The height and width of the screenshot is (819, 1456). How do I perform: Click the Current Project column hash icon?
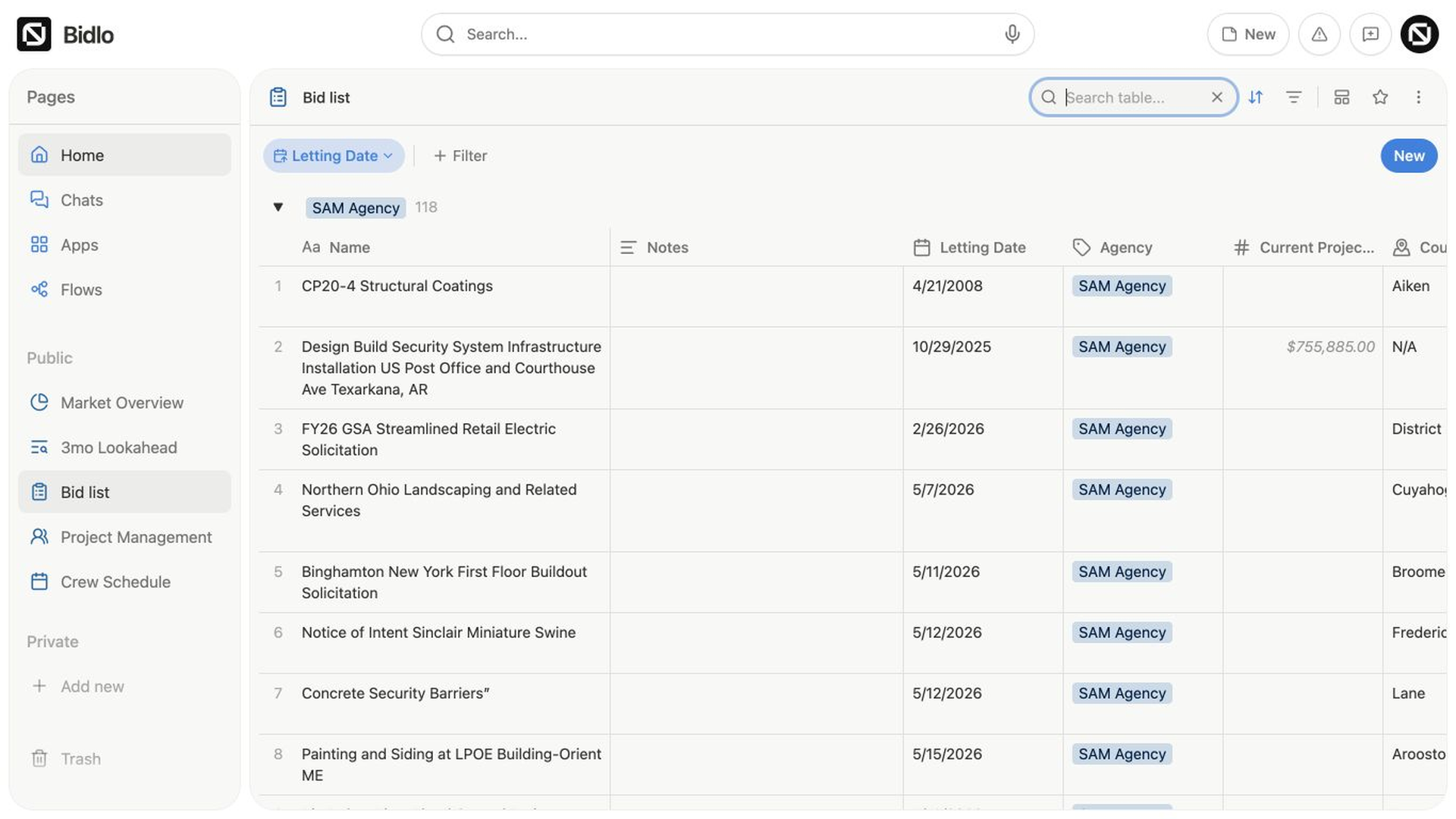1241,247
